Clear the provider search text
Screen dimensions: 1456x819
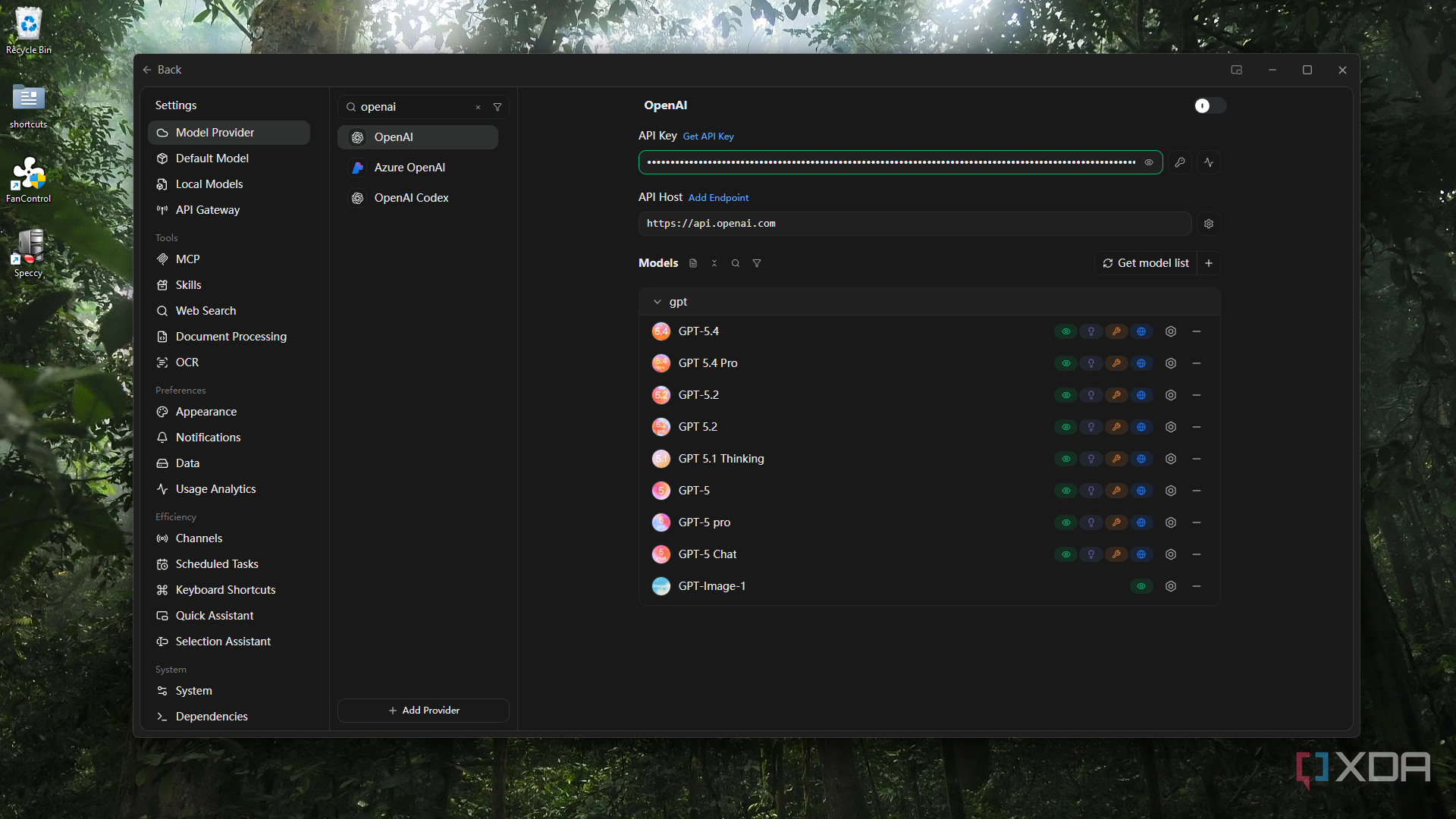(479, 108)
